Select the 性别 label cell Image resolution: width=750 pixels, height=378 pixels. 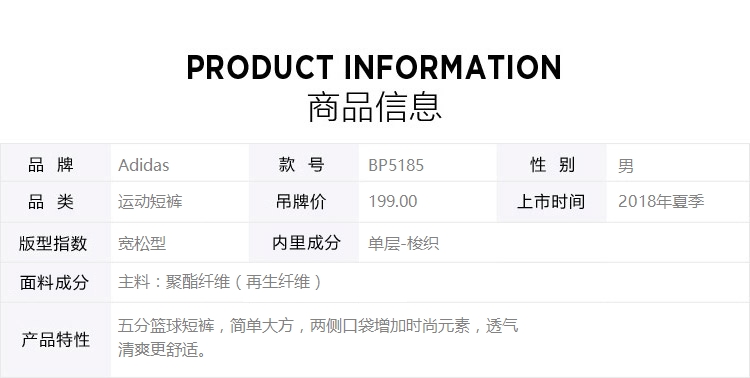tap(551, 163)
